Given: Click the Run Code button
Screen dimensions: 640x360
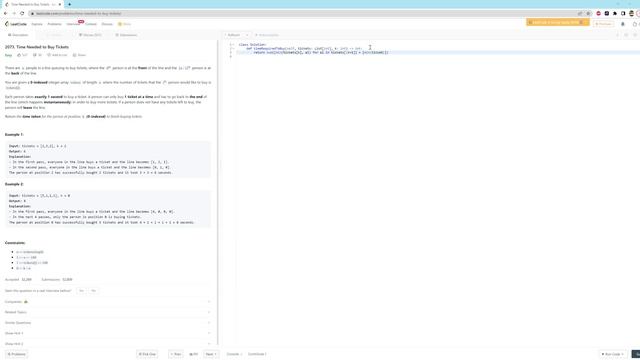Looking at the screenshot, I should pyautogui.click(x=613, y=354).
